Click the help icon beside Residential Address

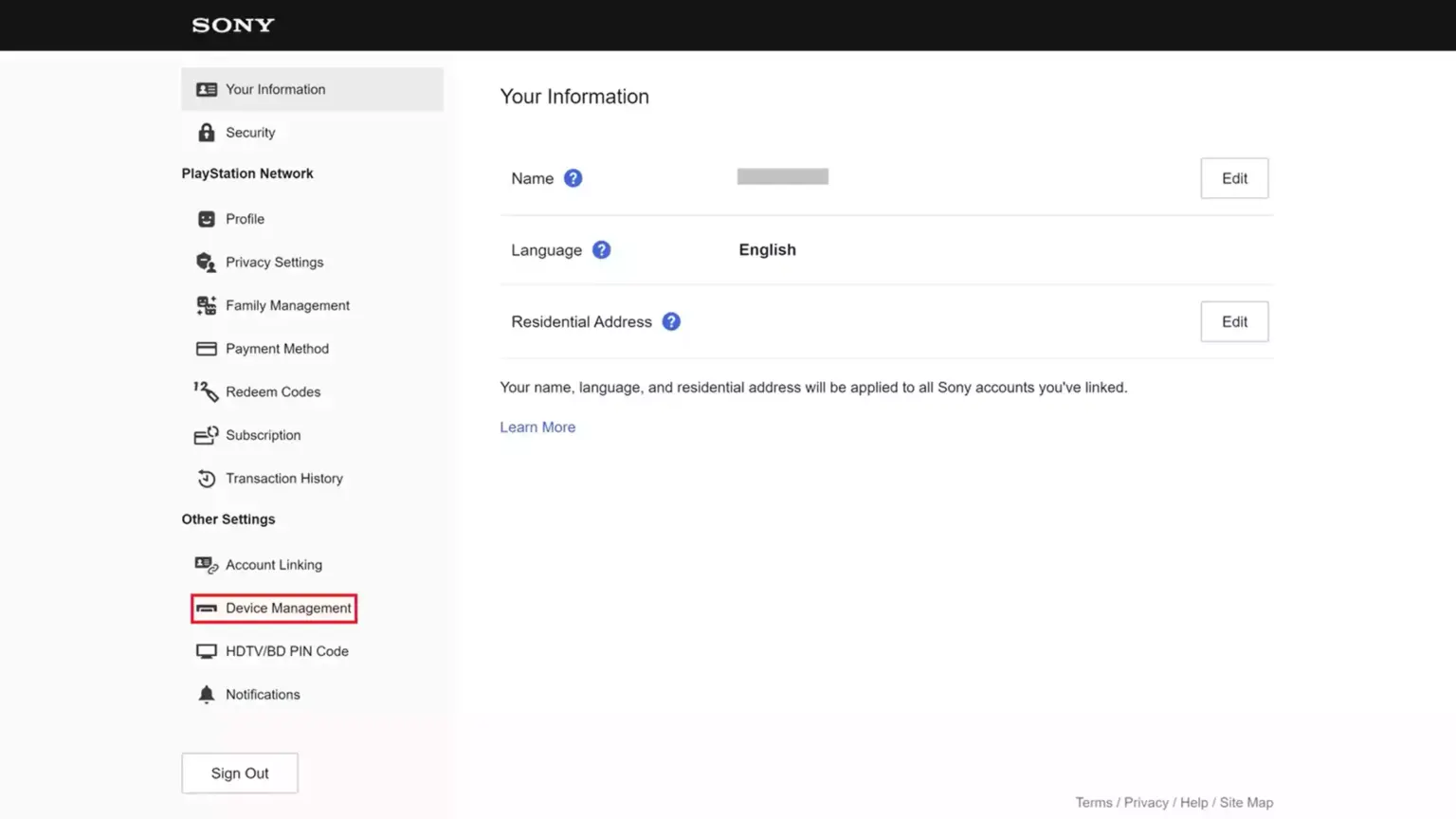pos(671,321)
